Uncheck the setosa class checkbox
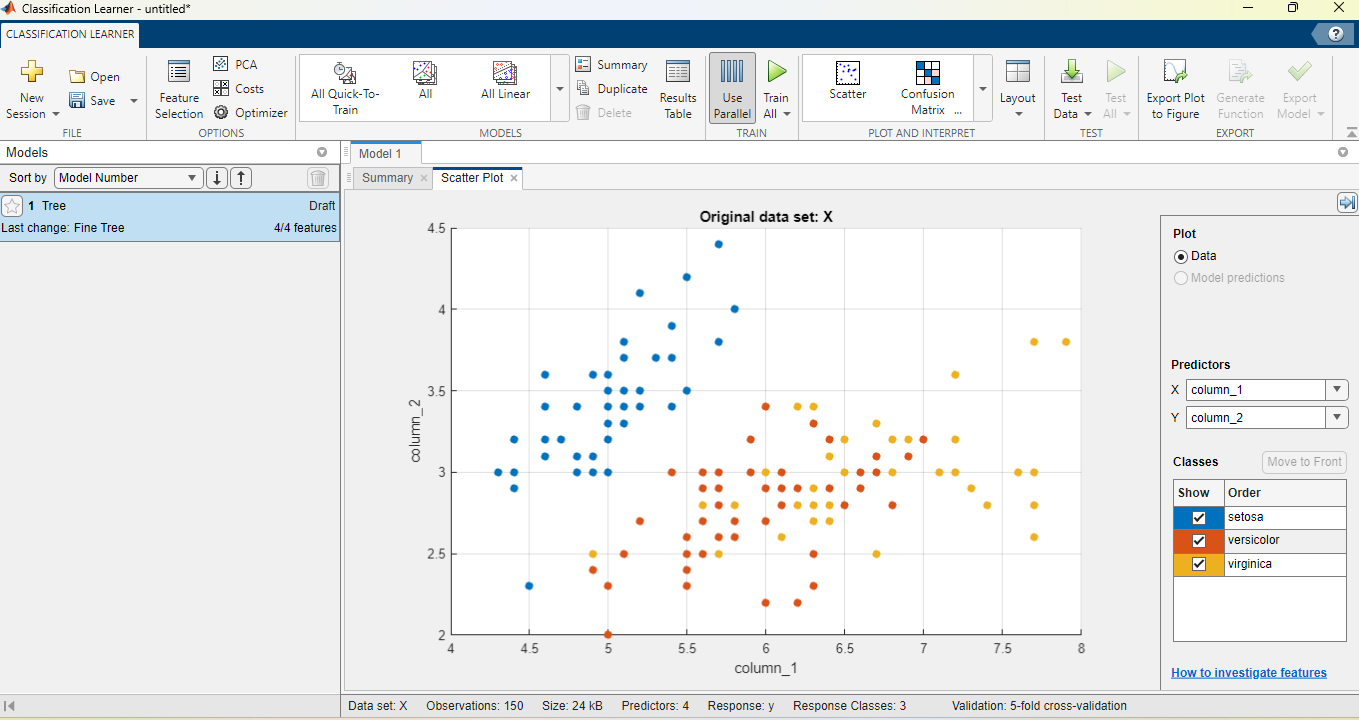1359x720 pixels. 1199,518
